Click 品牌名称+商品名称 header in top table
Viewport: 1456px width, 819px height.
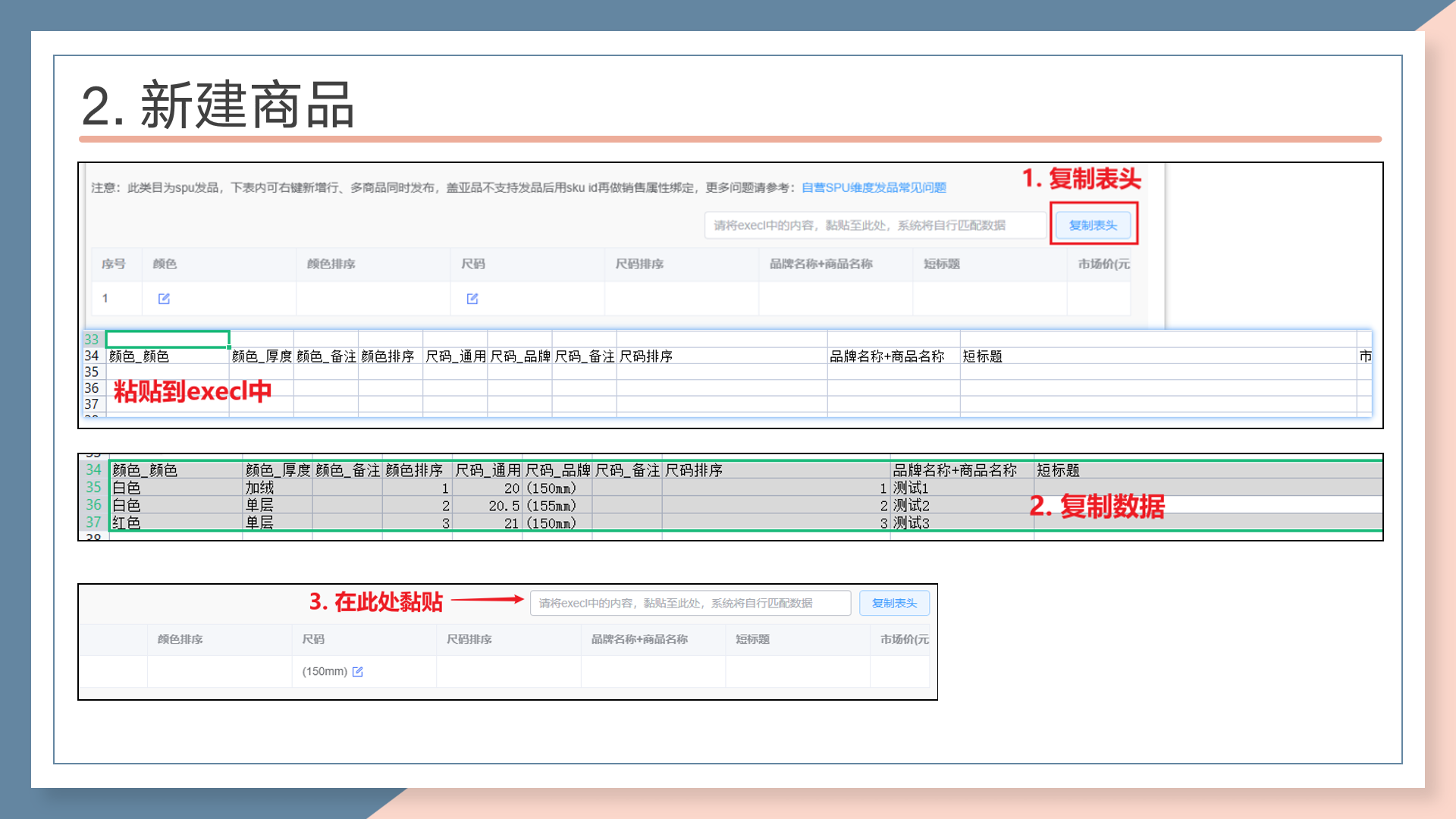point(821,264)
